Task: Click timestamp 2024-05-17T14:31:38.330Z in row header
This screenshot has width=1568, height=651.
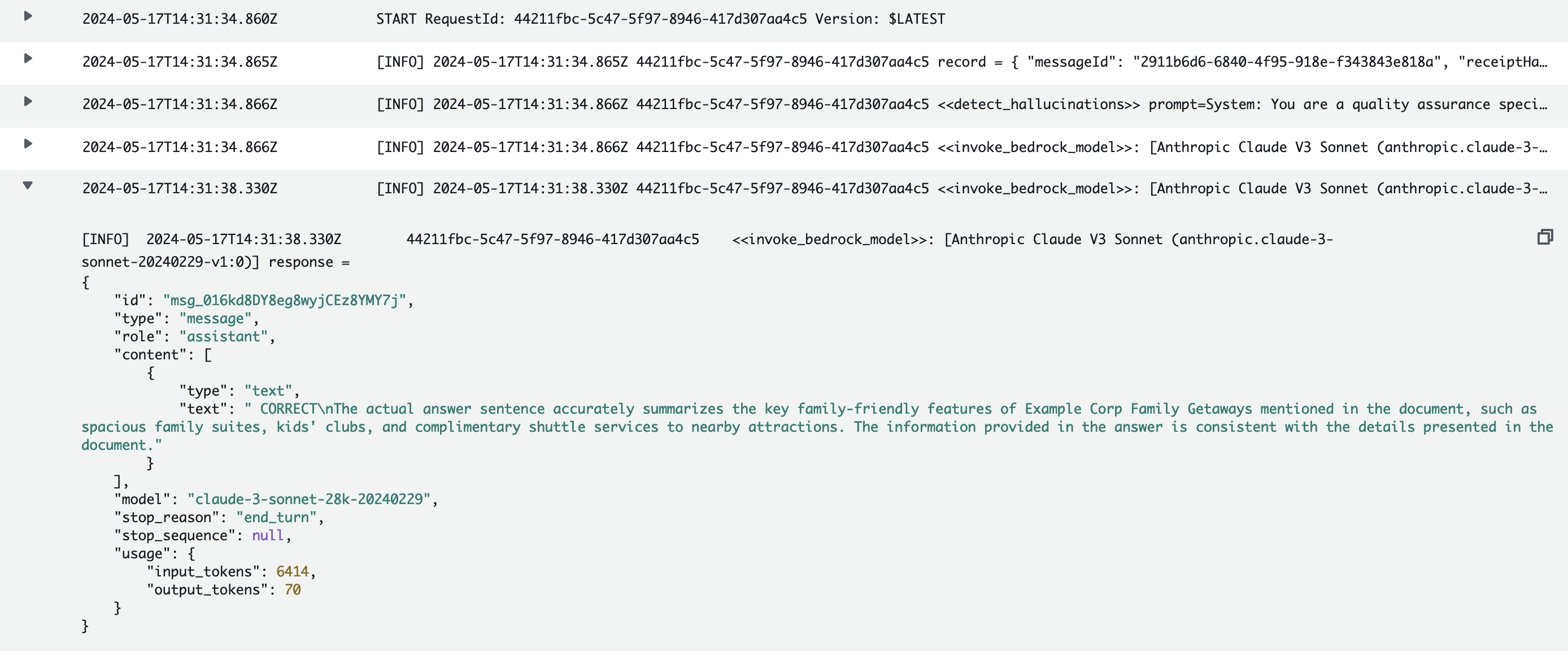Action: click(180, 189)
